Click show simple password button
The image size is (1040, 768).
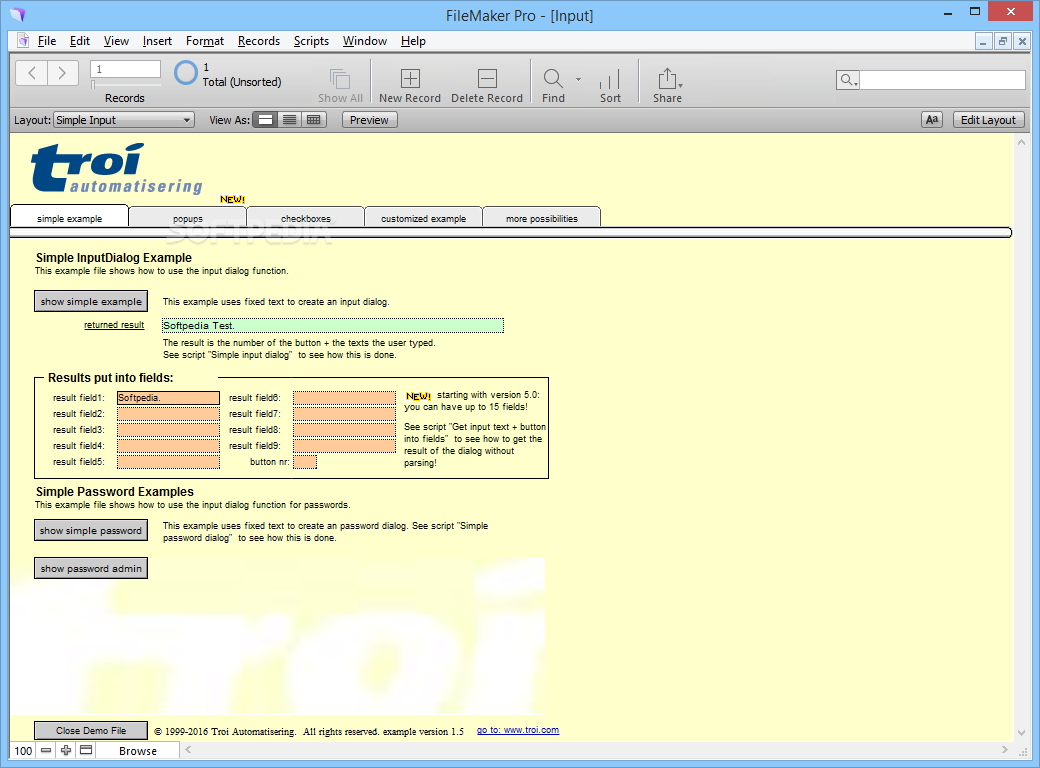click(91, 531)
